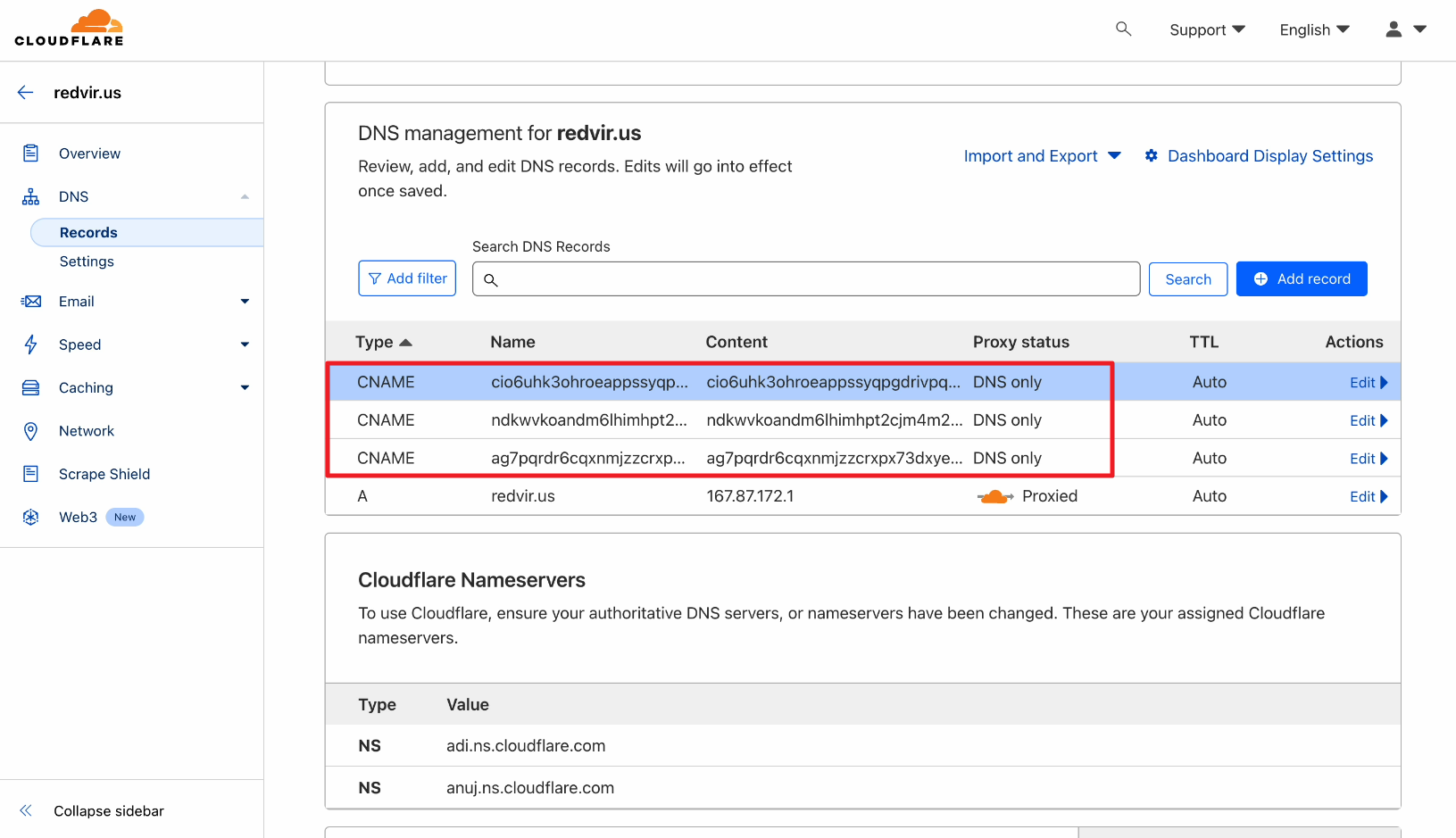Click the back arrow beside redvir.us
Viewport: 1456px width, 838px height.
[26, 93]
